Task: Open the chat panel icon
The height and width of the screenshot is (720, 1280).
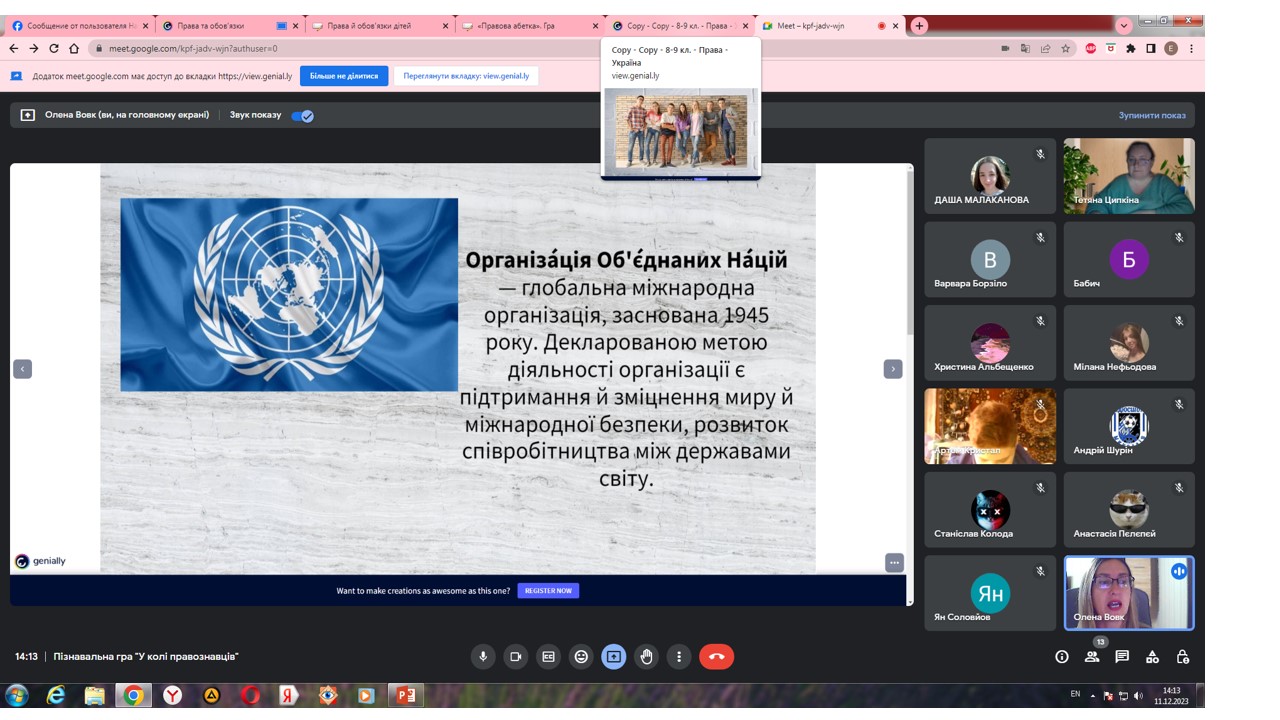Action: (1122, 657)
